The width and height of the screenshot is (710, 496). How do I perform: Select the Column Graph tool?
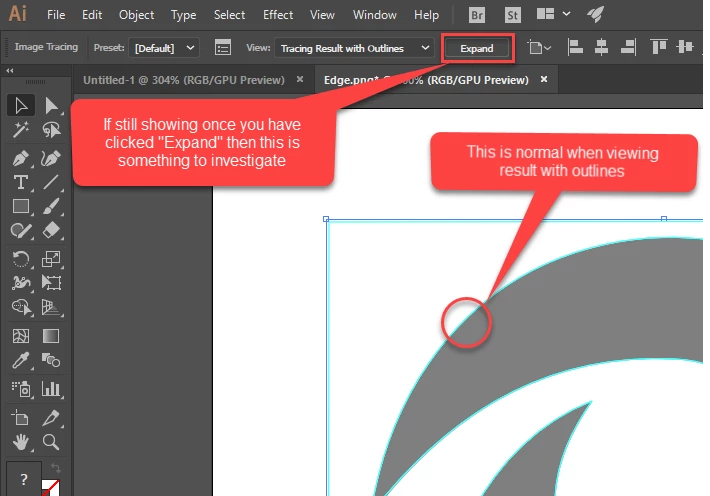(51, 389)
